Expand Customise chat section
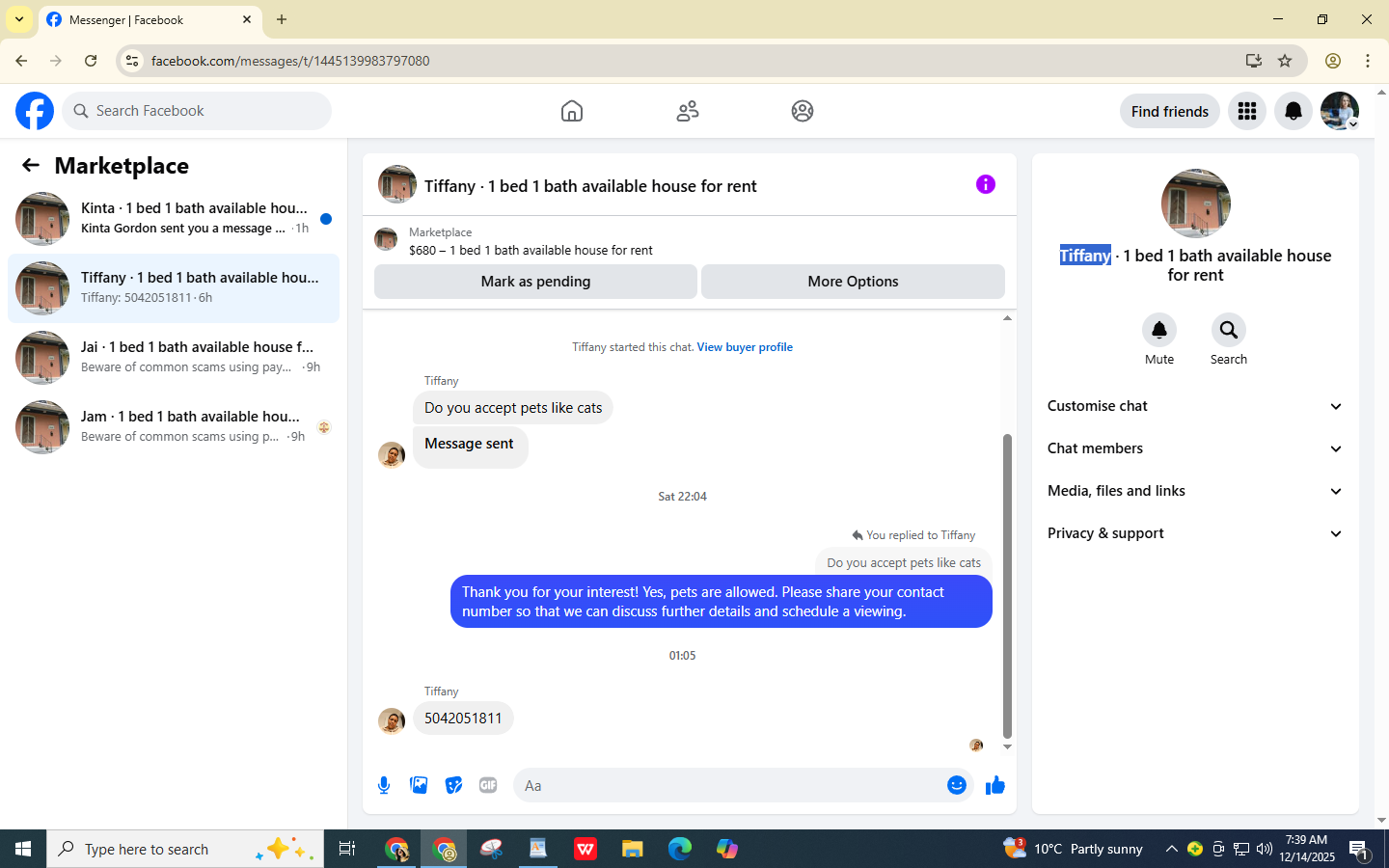1389x868 pixels. point(1196,406)
